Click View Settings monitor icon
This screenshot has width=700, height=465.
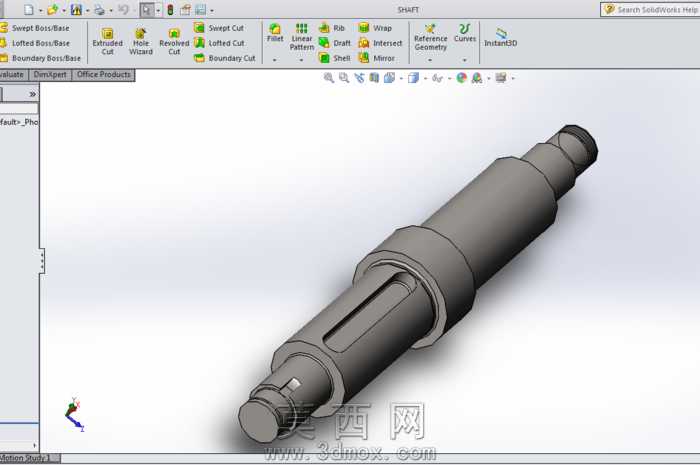pyautogui.click(x=501, y=78)
